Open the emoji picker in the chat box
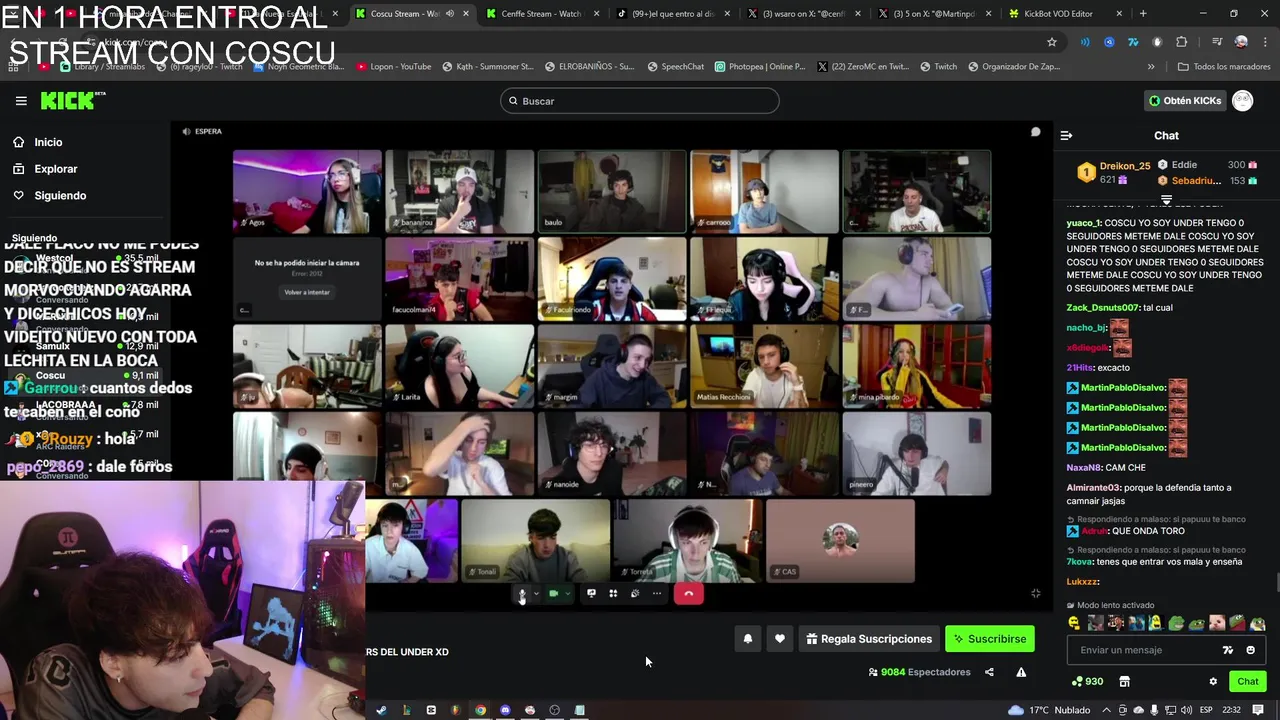 [1250, 650]
